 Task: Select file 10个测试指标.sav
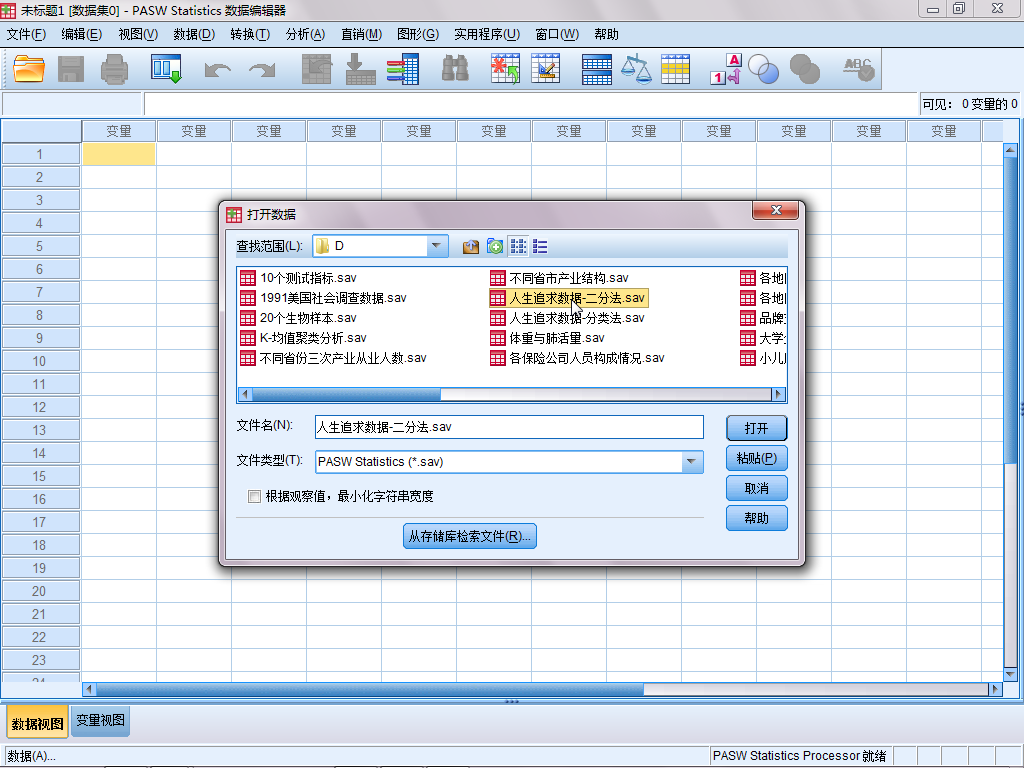[x=298, y=278]
